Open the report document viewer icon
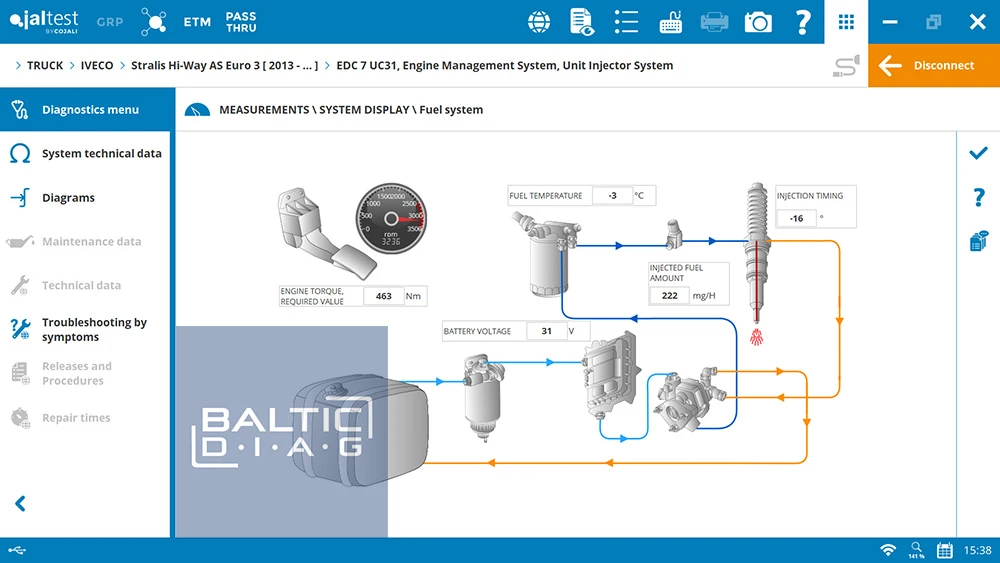 tap(582, 22)
